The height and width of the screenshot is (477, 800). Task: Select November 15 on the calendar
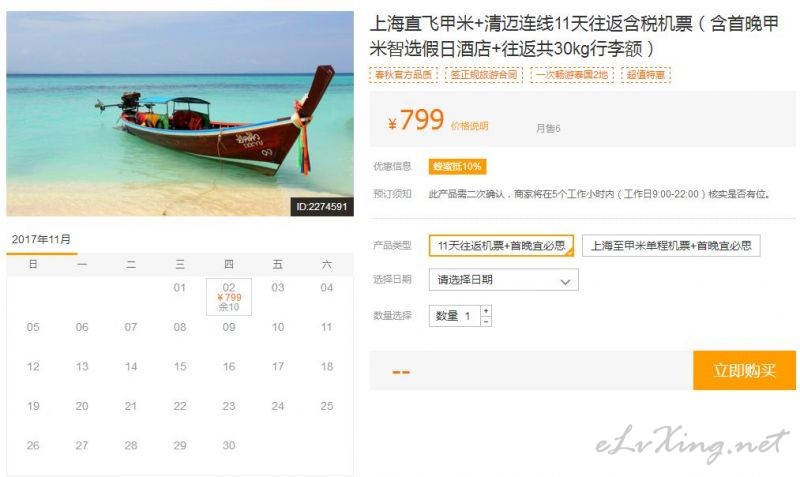pos(180,366)
